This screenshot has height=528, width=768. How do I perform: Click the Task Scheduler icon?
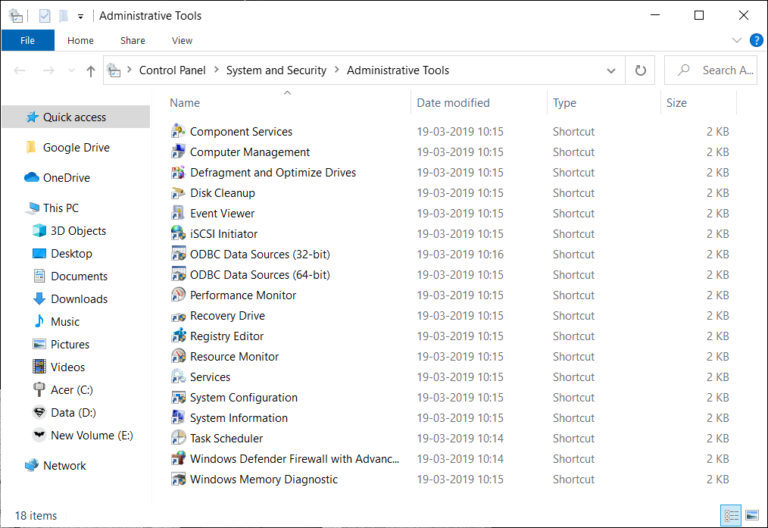click(x=178, y=438)
